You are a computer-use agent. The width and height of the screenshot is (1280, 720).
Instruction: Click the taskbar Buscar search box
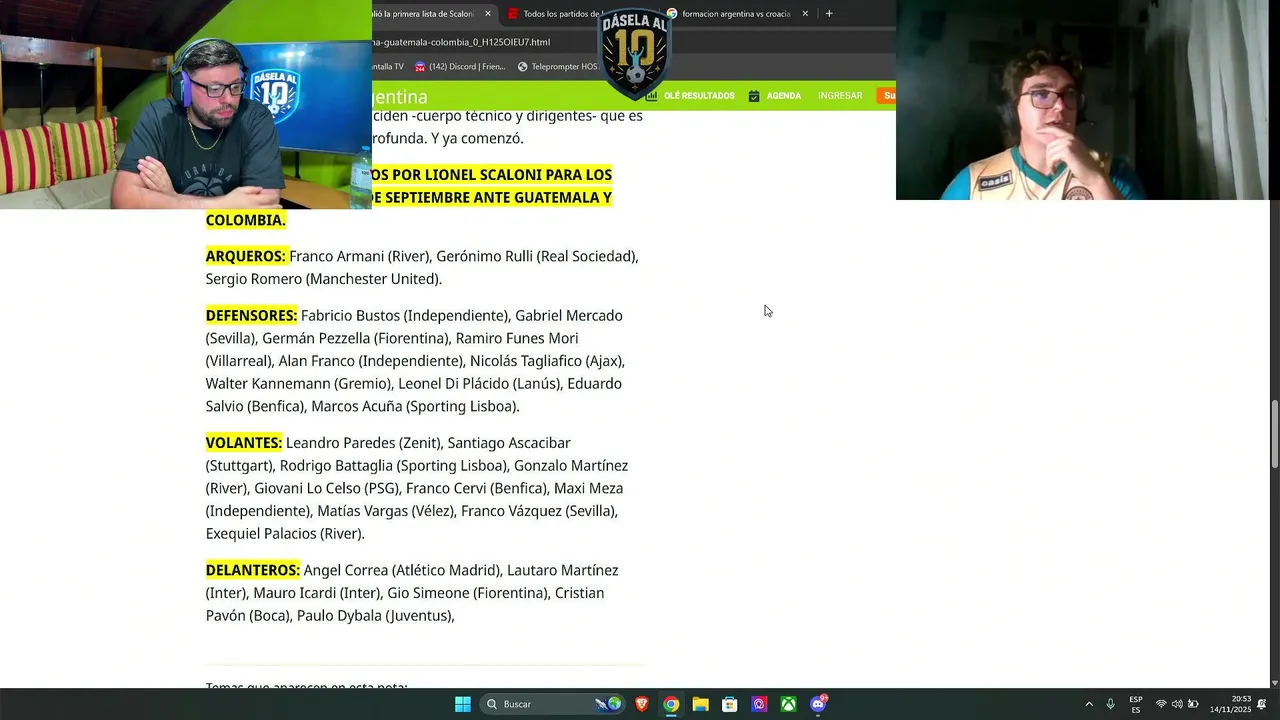(x=552, y=704)
